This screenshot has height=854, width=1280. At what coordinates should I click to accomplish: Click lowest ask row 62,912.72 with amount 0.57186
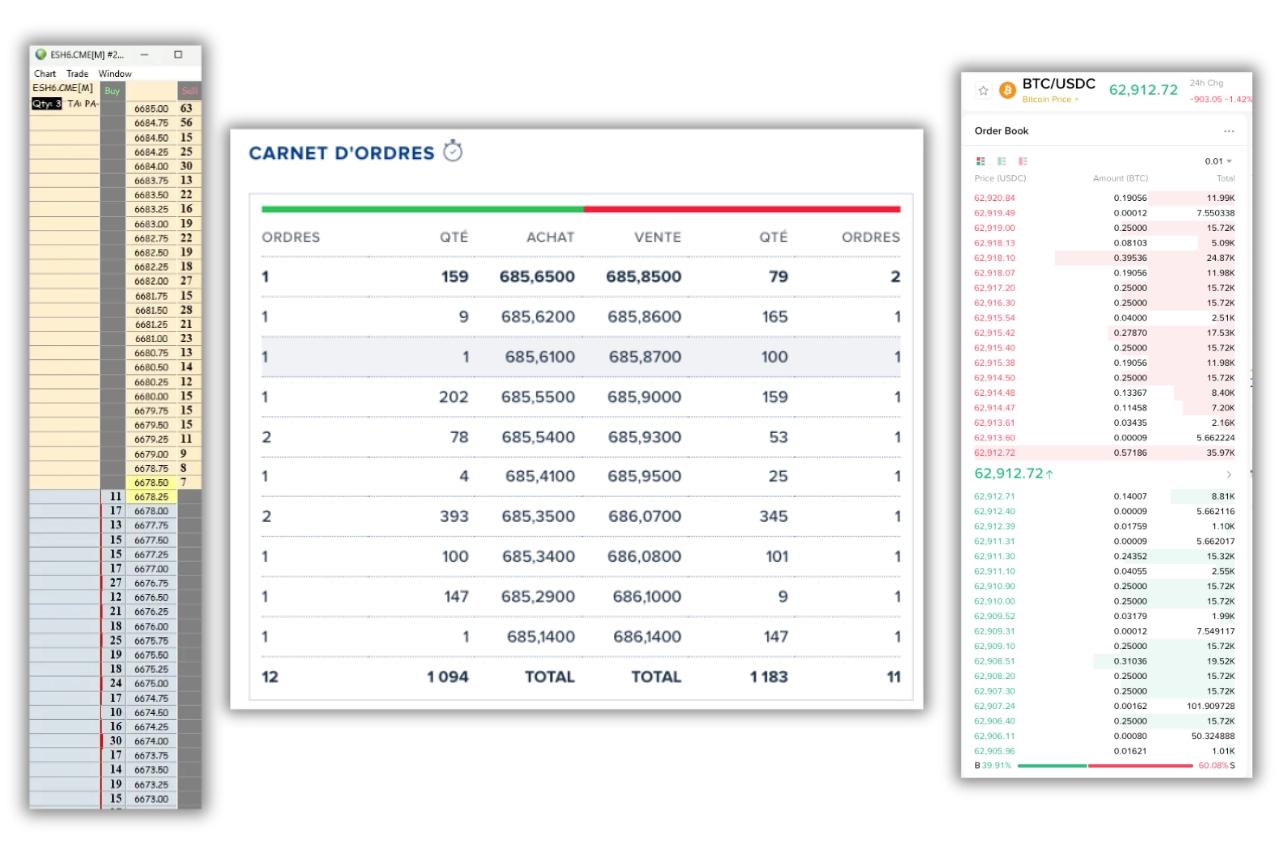click(1105, 452)
